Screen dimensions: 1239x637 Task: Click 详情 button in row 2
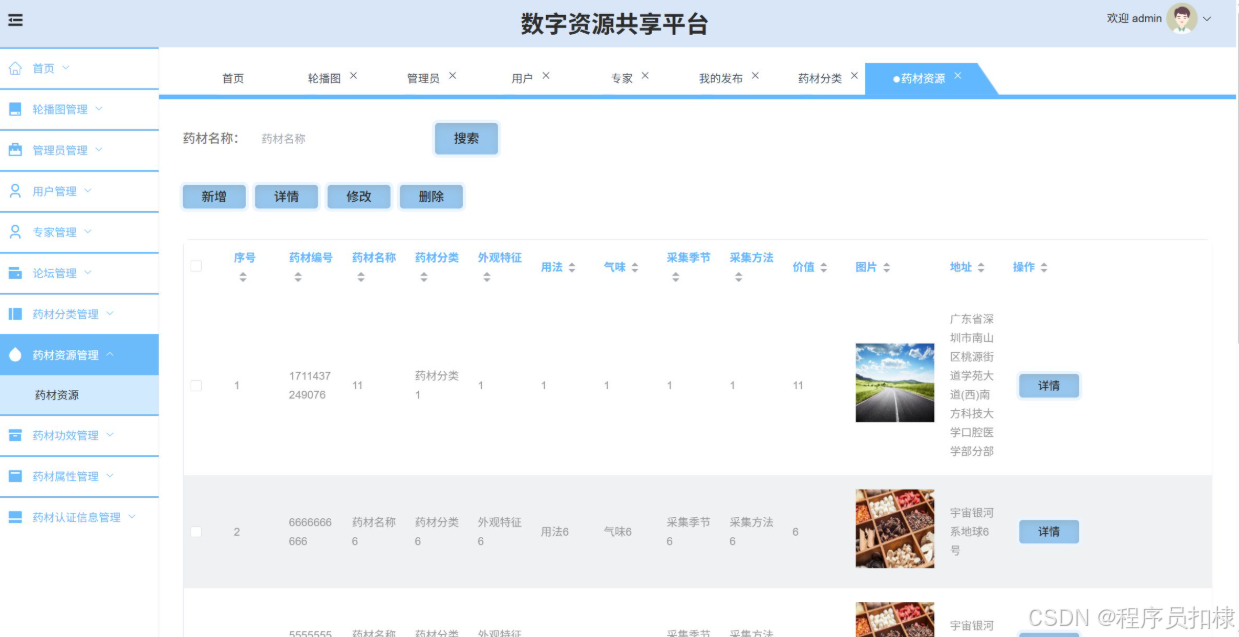pyautogui.click(x=1049, y=531)
